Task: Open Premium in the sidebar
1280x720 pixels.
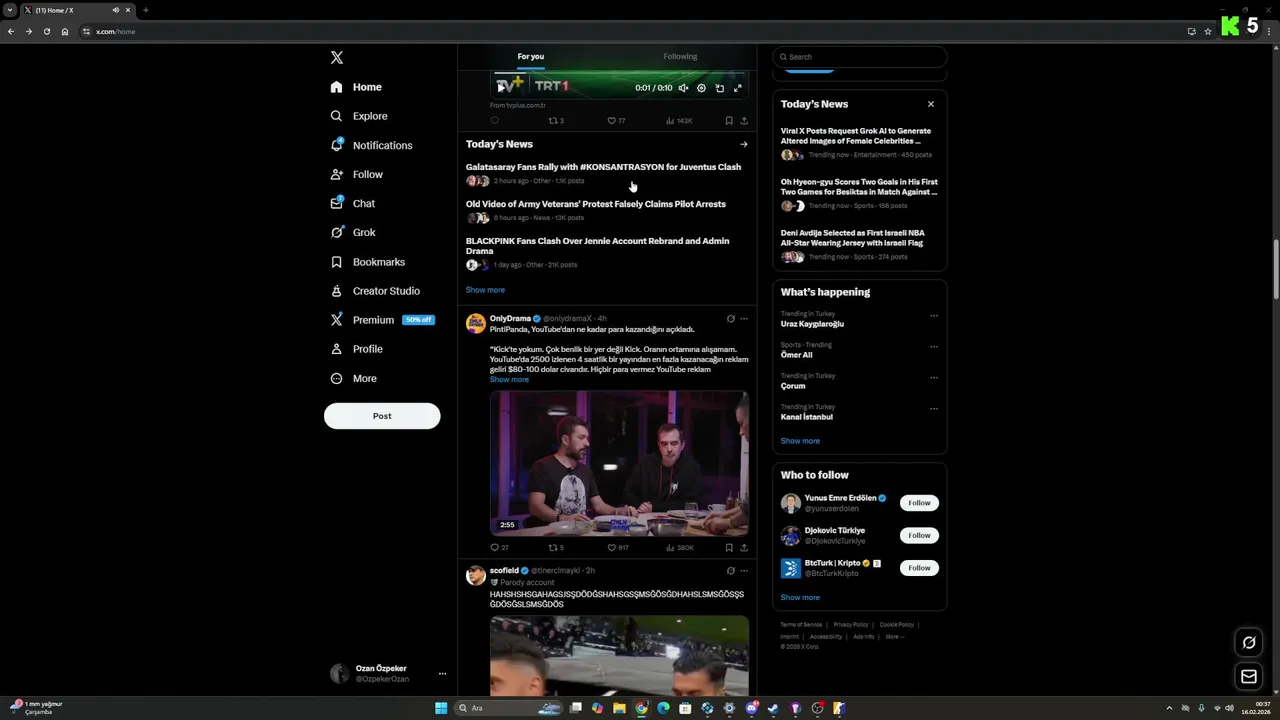Action: click(x=381, y=320)
